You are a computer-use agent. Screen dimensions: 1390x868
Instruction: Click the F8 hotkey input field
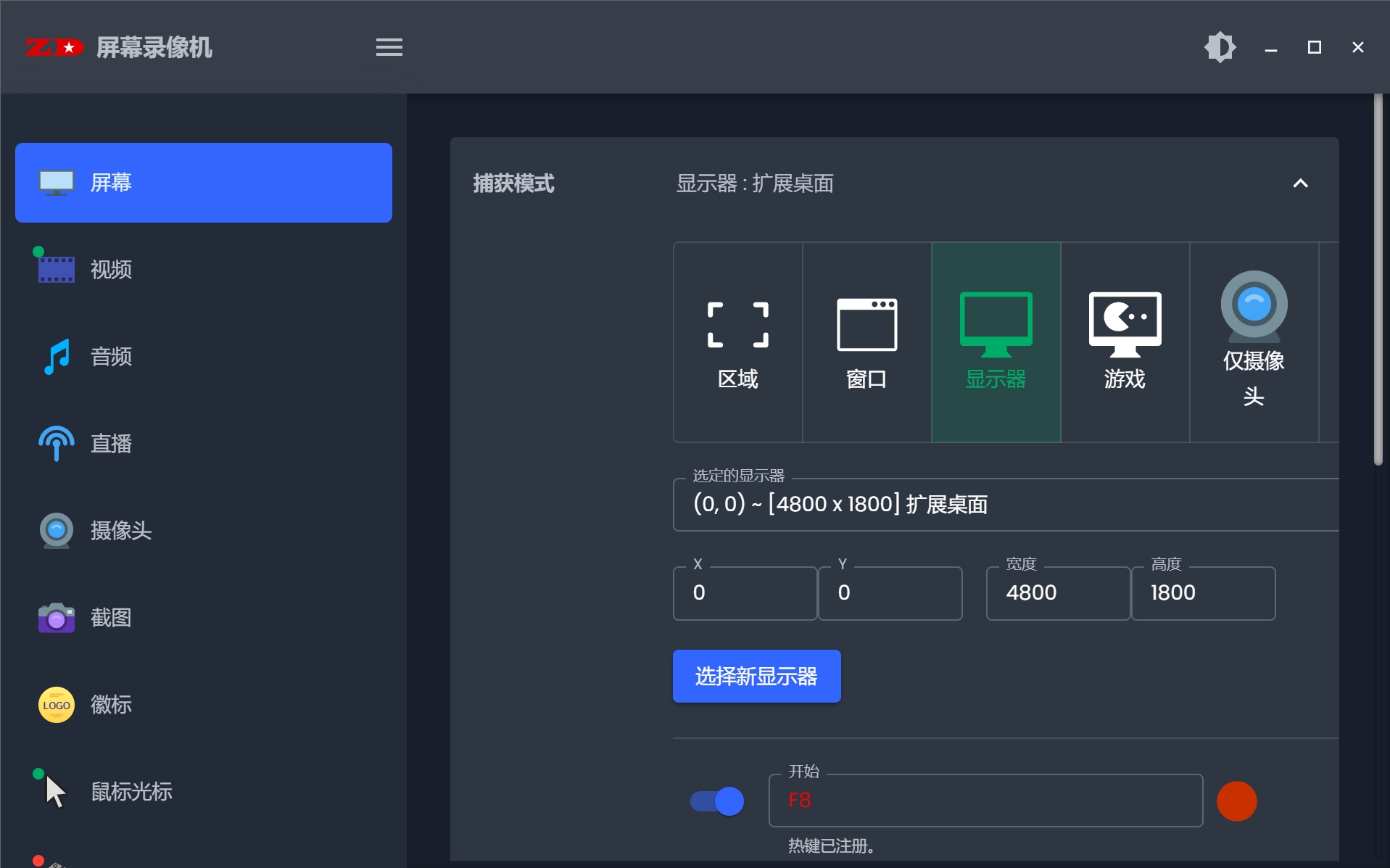point(985,801)
